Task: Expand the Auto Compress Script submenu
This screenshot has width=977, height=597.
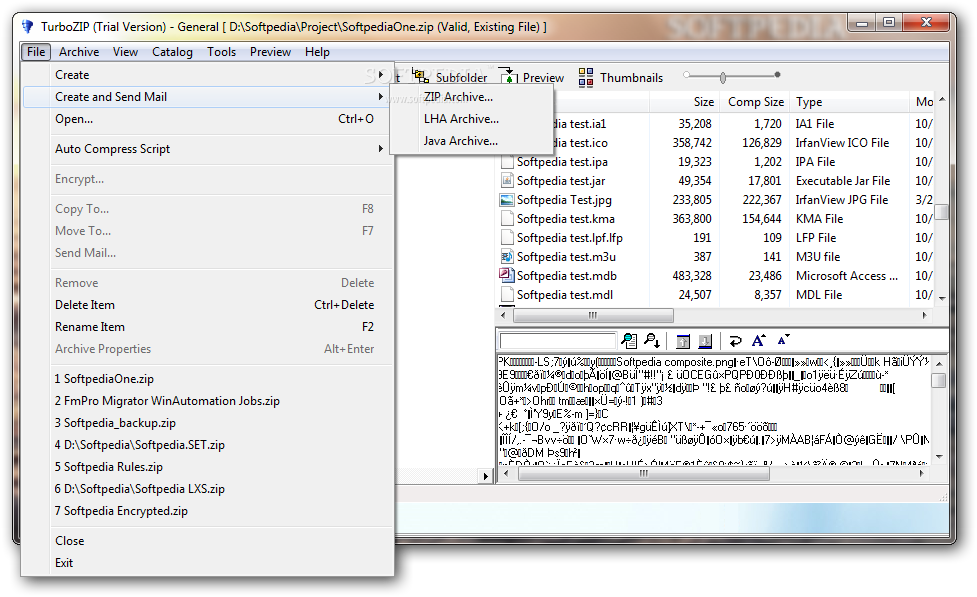Action: (x=207, y=149)
